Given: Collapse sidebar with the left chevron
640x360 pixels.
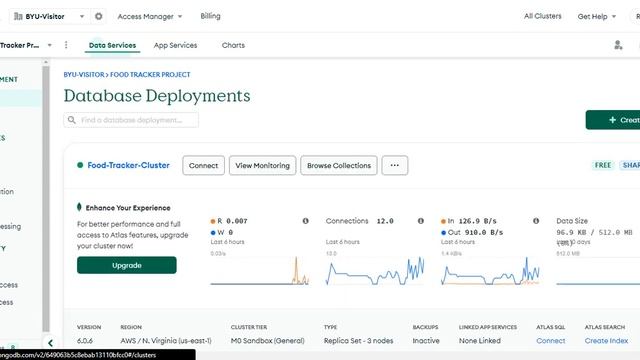Looking at the screenshot, I should click(50, 343).
